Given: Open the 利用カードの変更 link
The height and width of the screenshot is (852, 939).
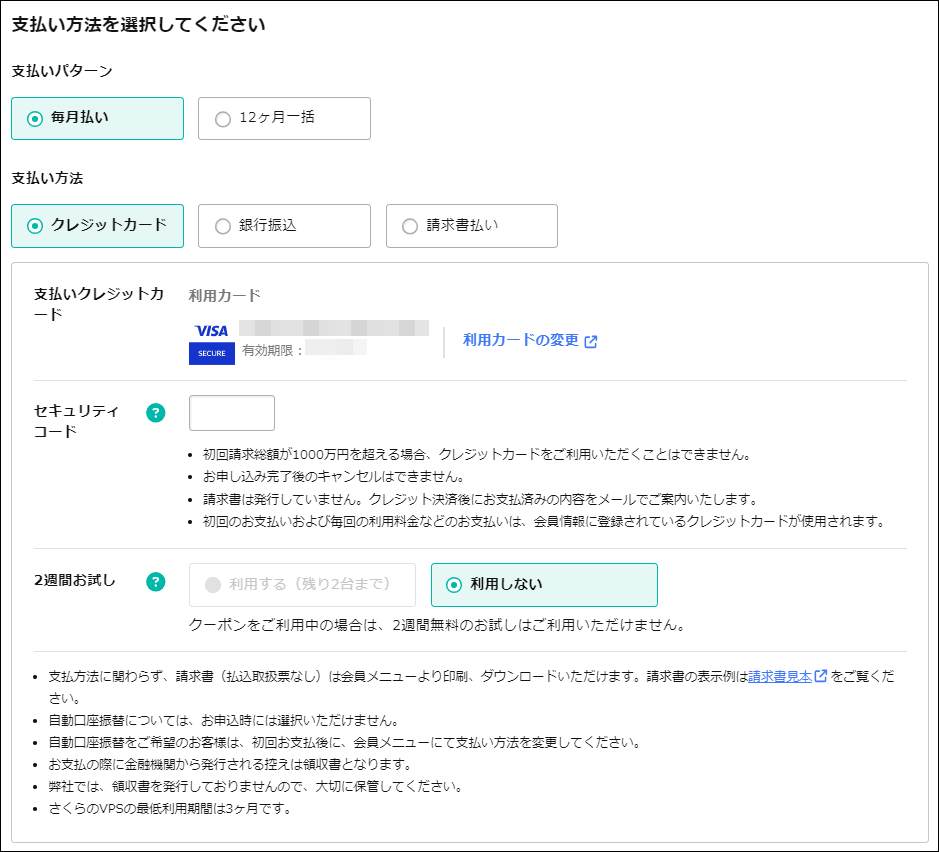Looking at the screenshot, I should coord(521,340).
